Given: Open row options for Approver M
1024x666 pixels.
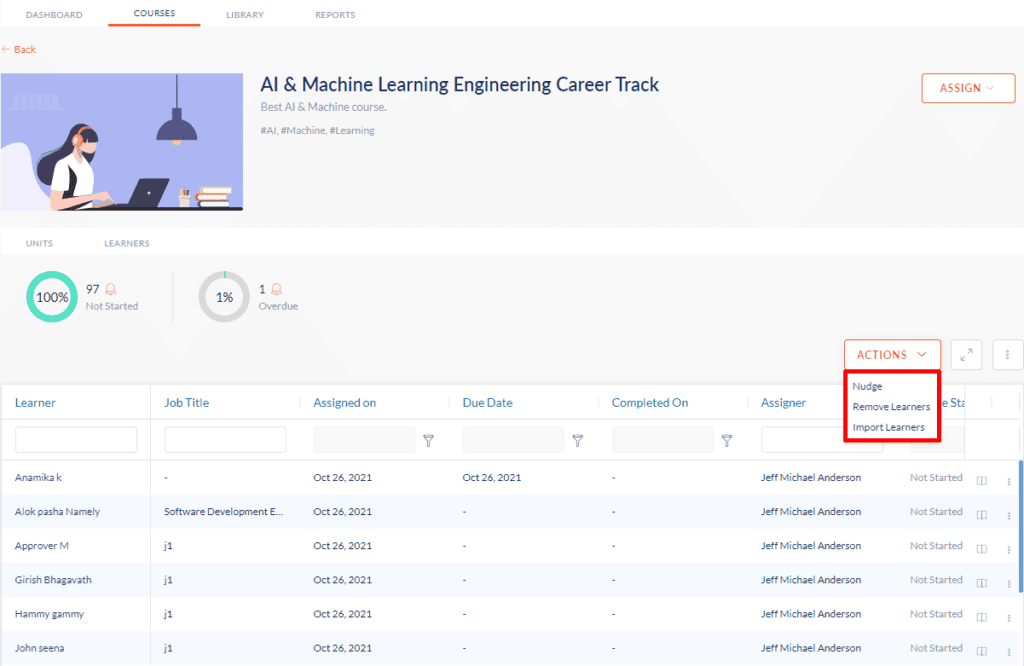Looking at the screenshot, I should 1009,549.
